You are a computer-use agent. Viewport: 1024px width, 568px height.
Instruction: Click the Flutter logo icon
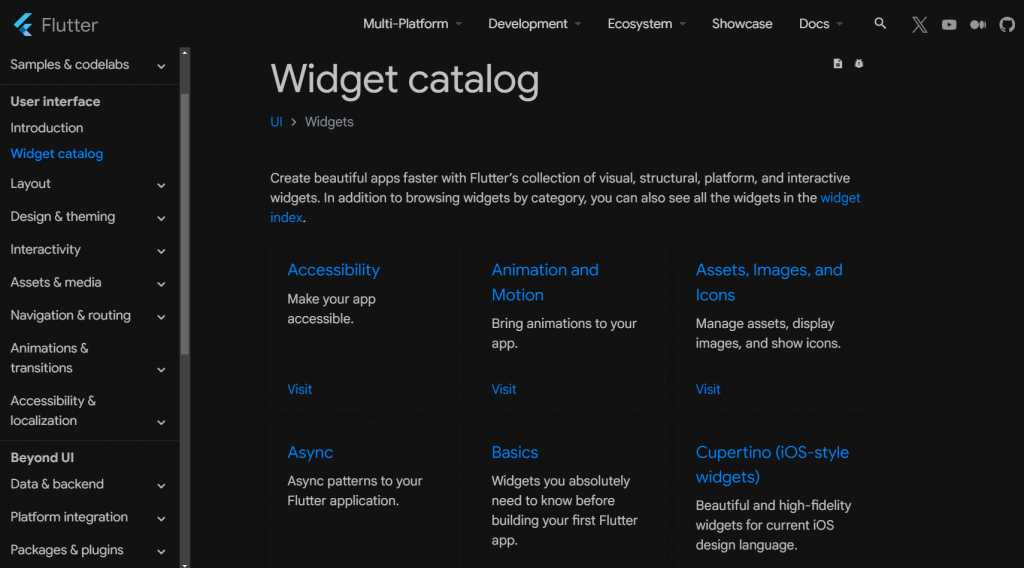coord(24,25)
